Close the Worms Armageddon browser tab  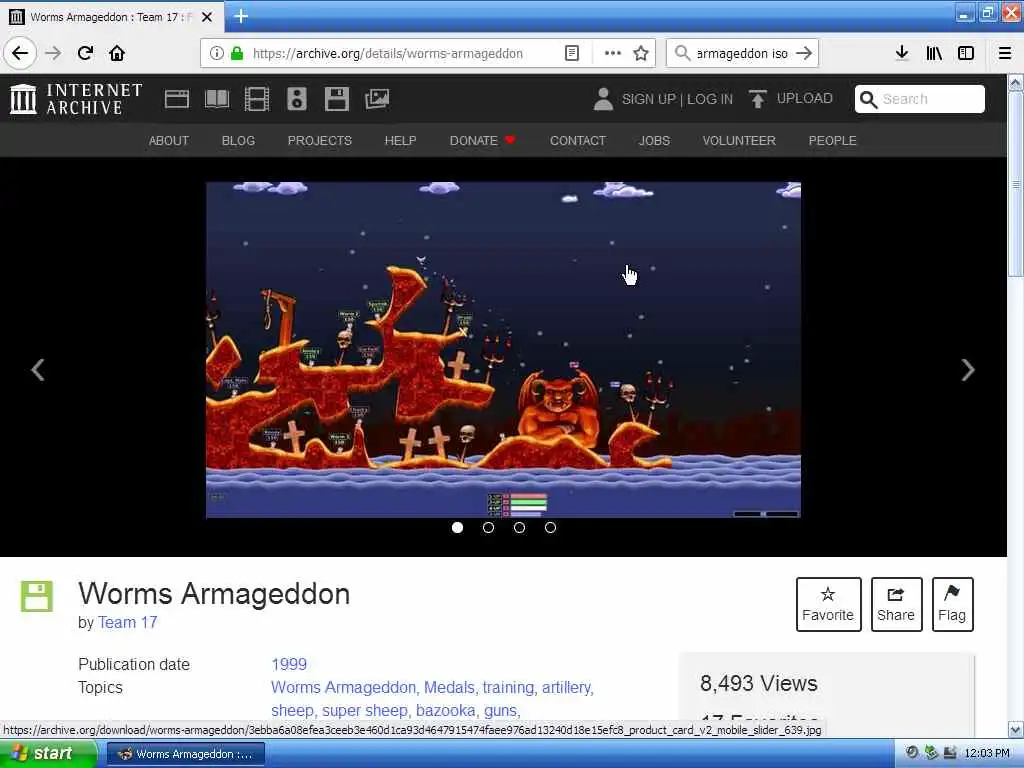tap(207, 17)
